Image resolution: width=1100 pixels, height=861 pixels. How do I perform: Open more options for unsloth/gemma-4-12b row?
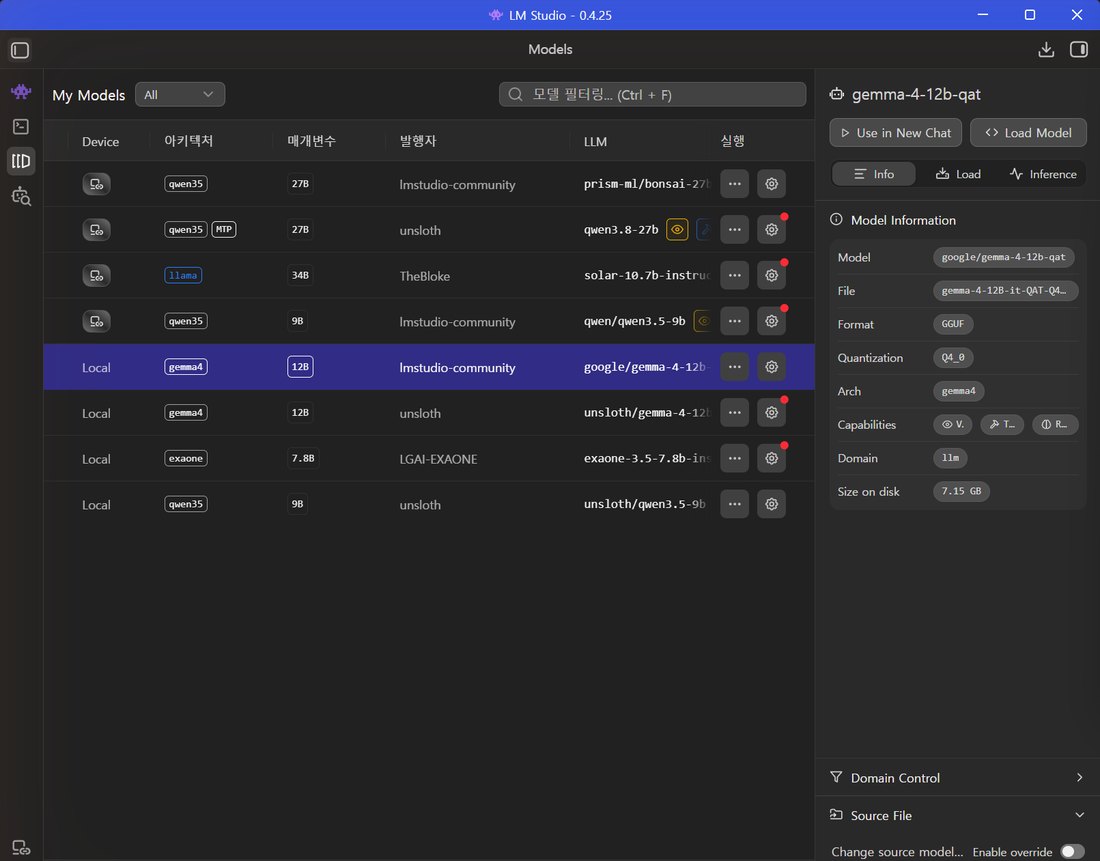[735, 413]
